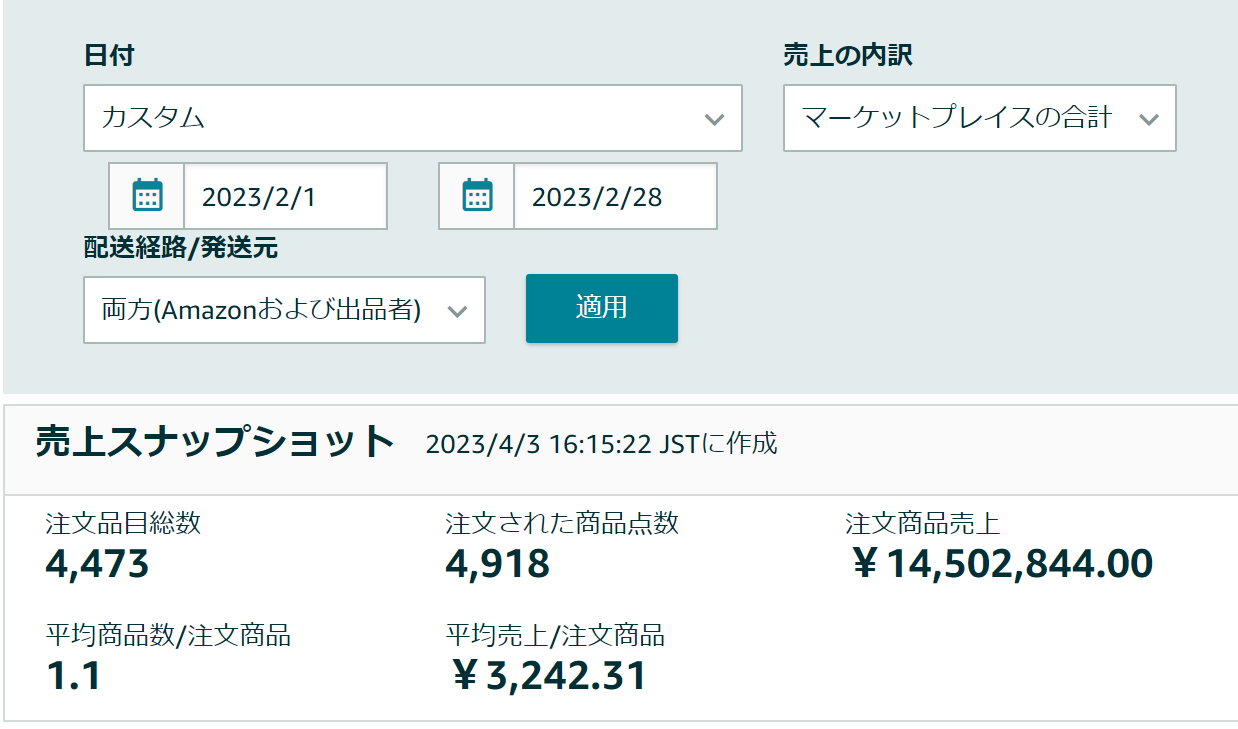Click the 配送経路/発送元 label
Viewport: 1238px width, 729px height.
pyautogui.click(x=181, y=249)
